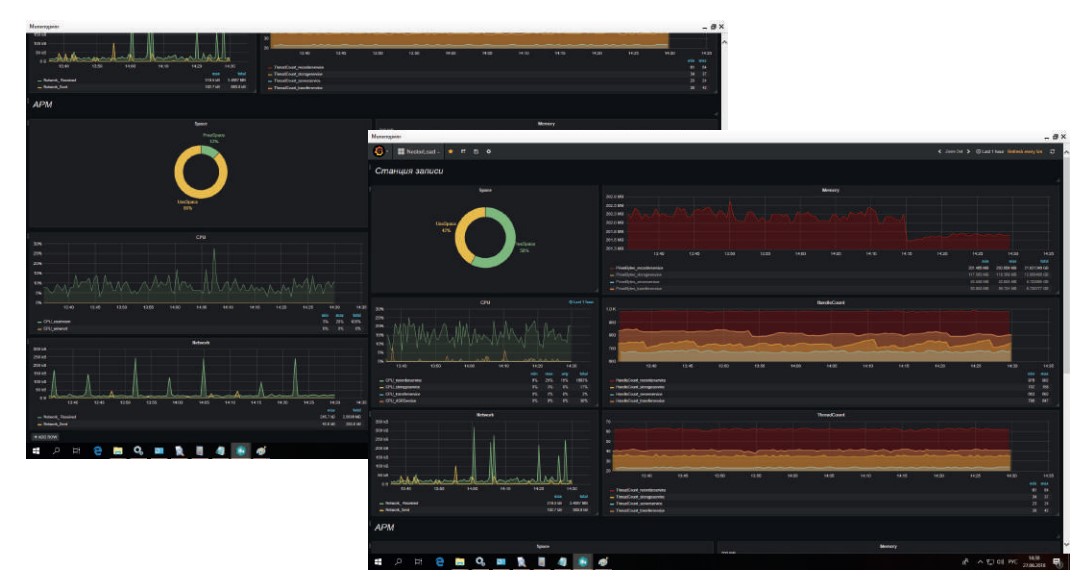Collapse the Станция записи row
The image size is (1085, 583).
coord(409,171)
